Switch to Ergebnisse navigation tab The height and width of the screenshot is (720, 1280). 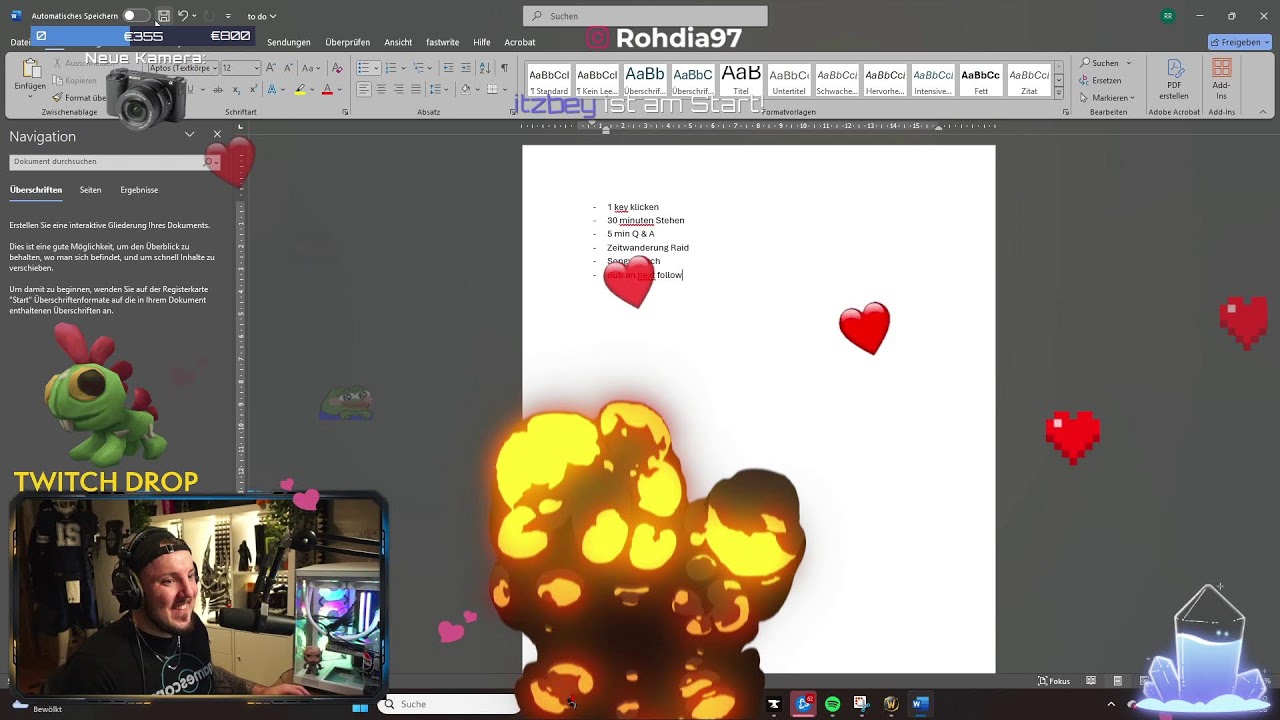[139, 190]
